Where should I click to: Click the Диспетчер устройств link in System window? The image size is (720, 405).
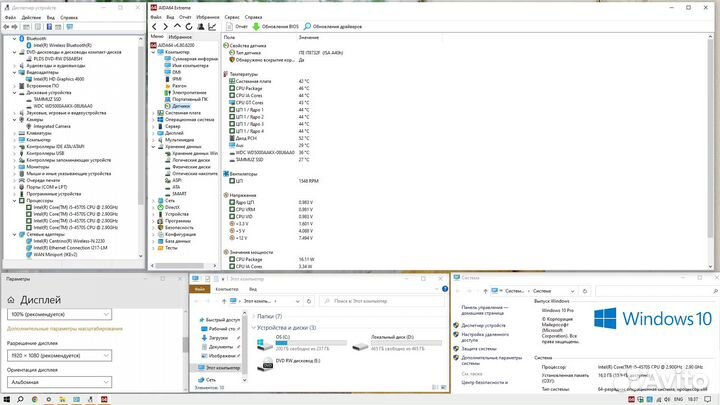(483, 325)
